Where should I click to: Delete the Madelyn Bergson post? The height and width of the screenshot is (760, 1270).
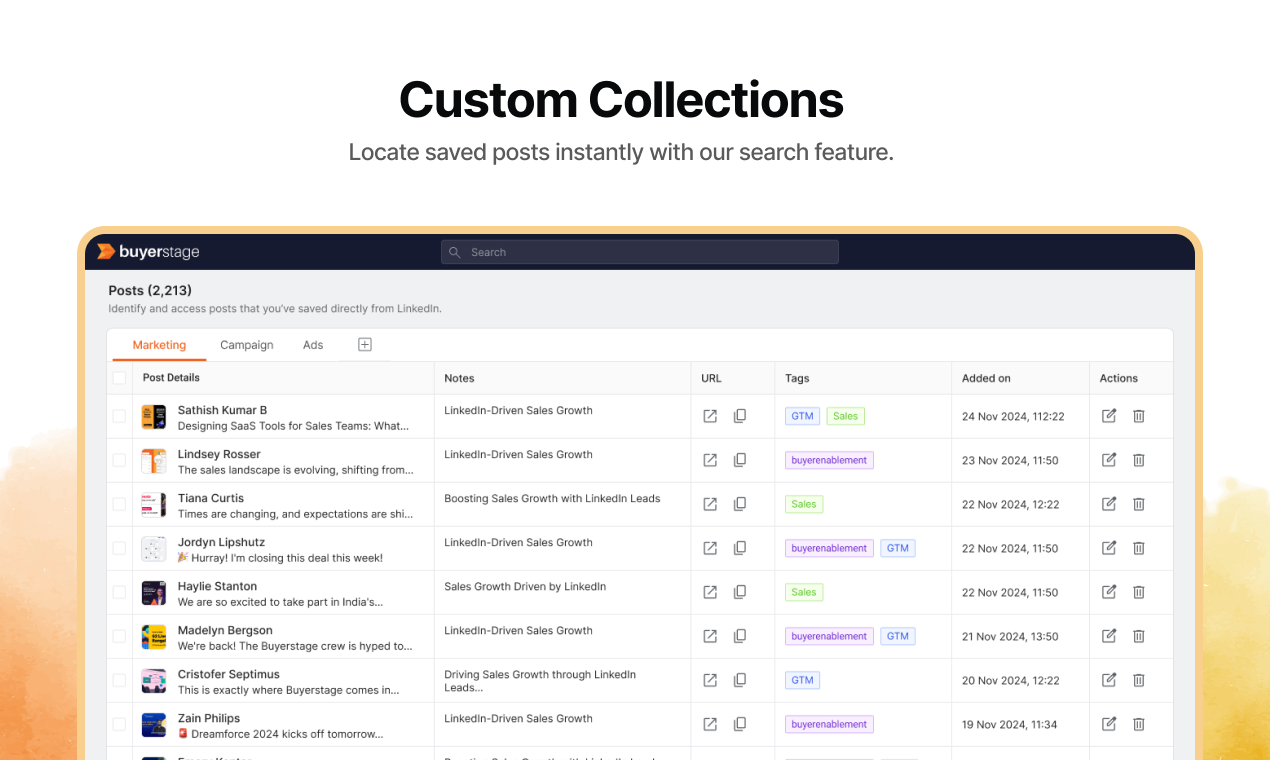[x=1139, y=636]
